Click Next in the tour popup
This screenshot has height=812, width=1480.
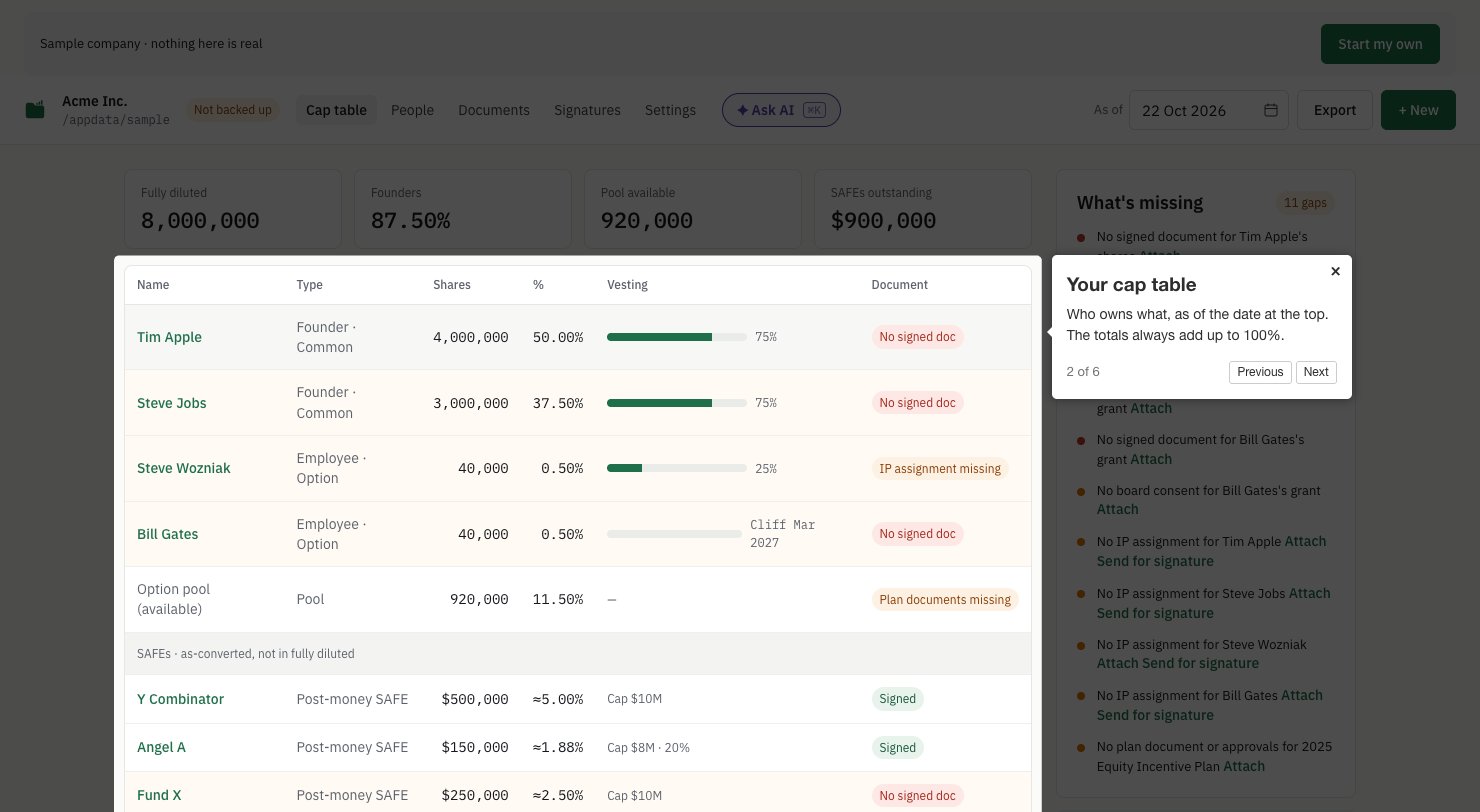coord(1316,372)
